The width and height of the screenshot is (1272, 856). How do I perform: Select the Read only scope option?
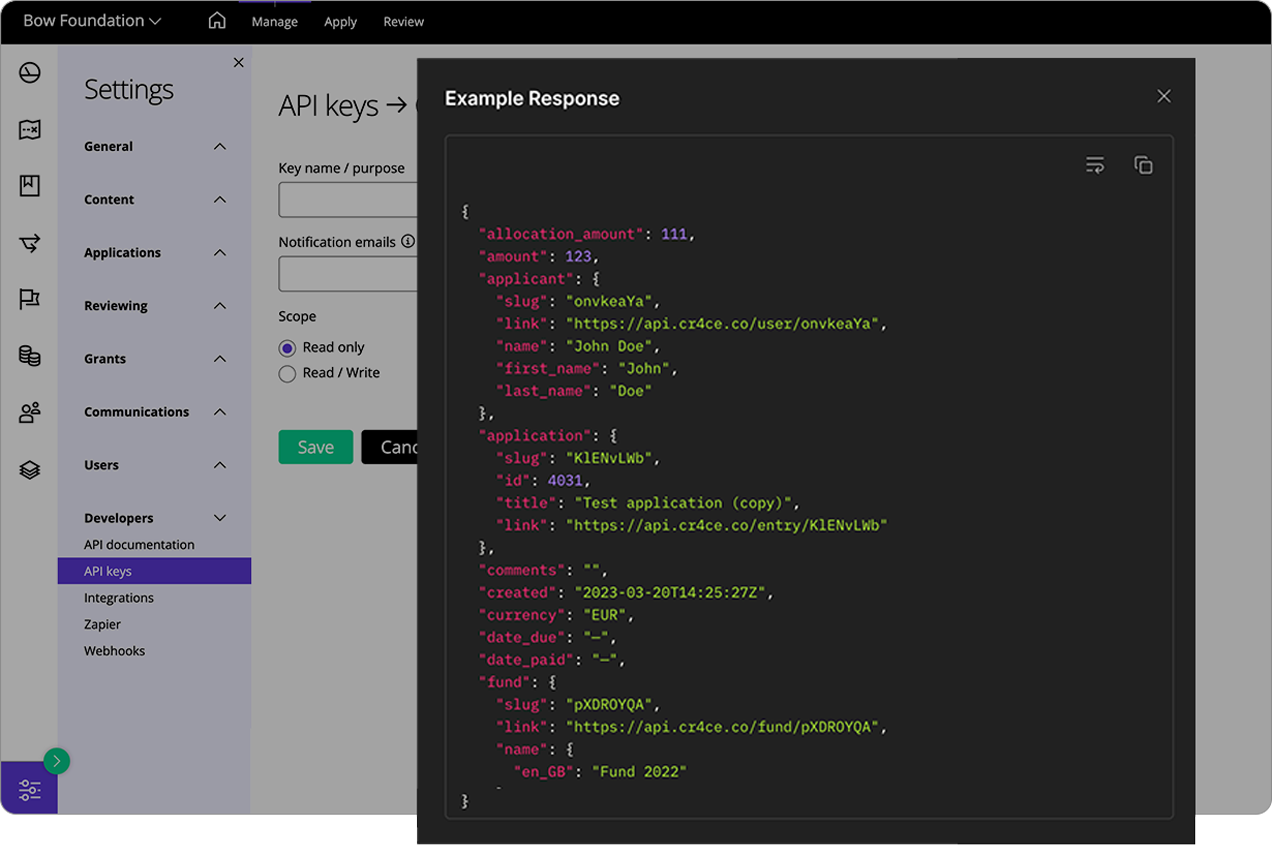[288, 348]
